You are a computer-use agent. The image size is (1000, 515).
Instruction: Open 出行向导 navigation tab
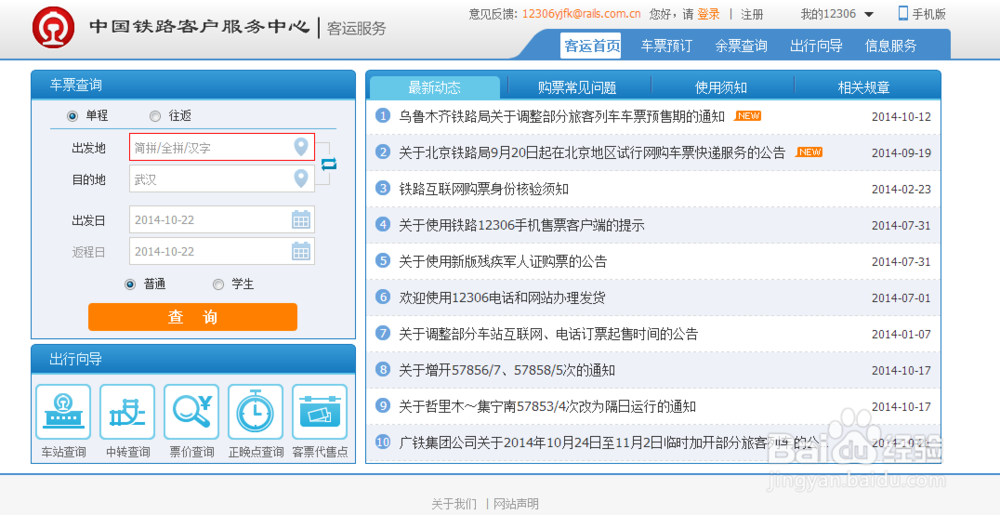[x=816, y=46]
